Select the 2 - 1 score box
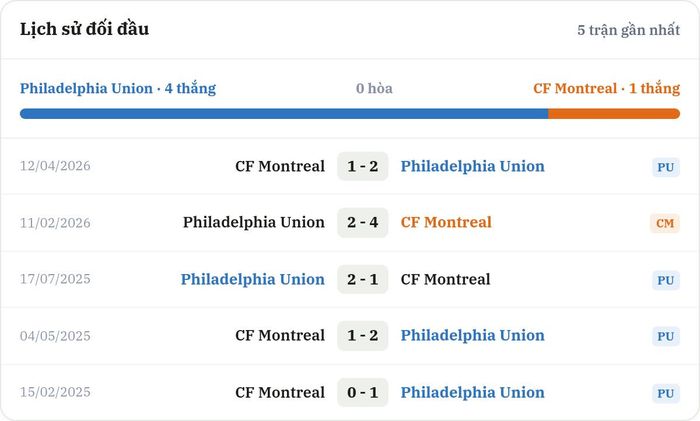The image size is (700, 421). point(362,279)
